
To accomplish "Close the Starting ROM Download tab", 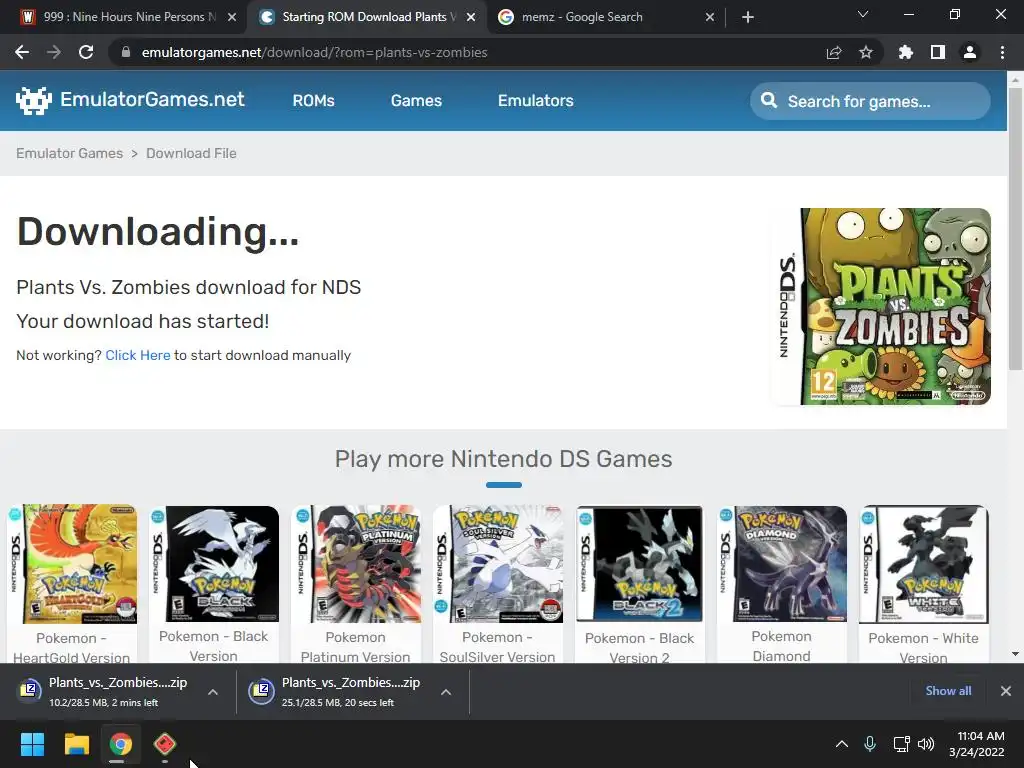I will tap(471, 17).
